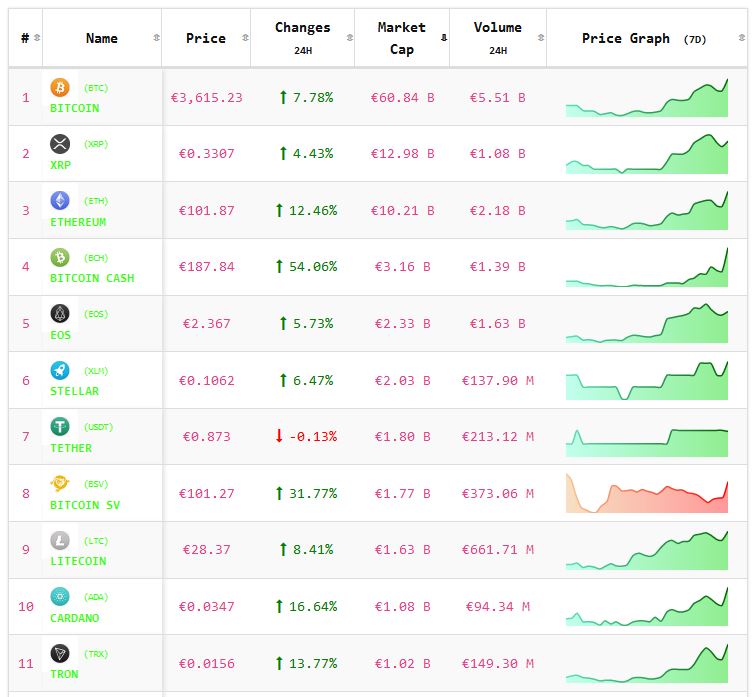Click the Bitcoin orange coin icon
The height and width of the screenshot is (697, 752).
coord(60,87)
